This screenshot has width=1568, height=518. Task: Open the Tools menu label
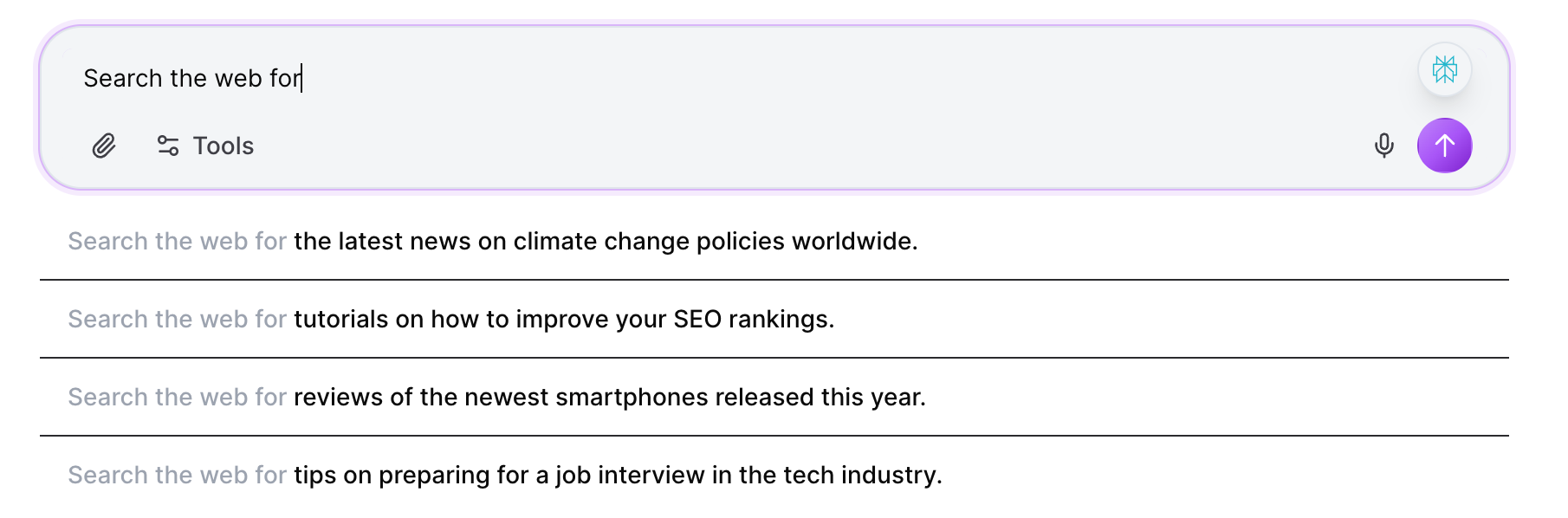tap(224, 146)
